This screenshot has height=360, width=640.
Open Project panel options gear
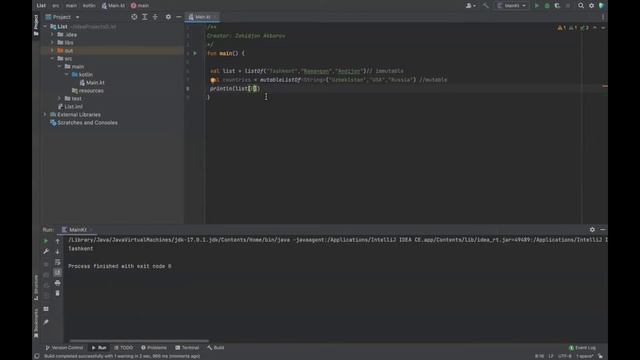(x=168, y=17)
